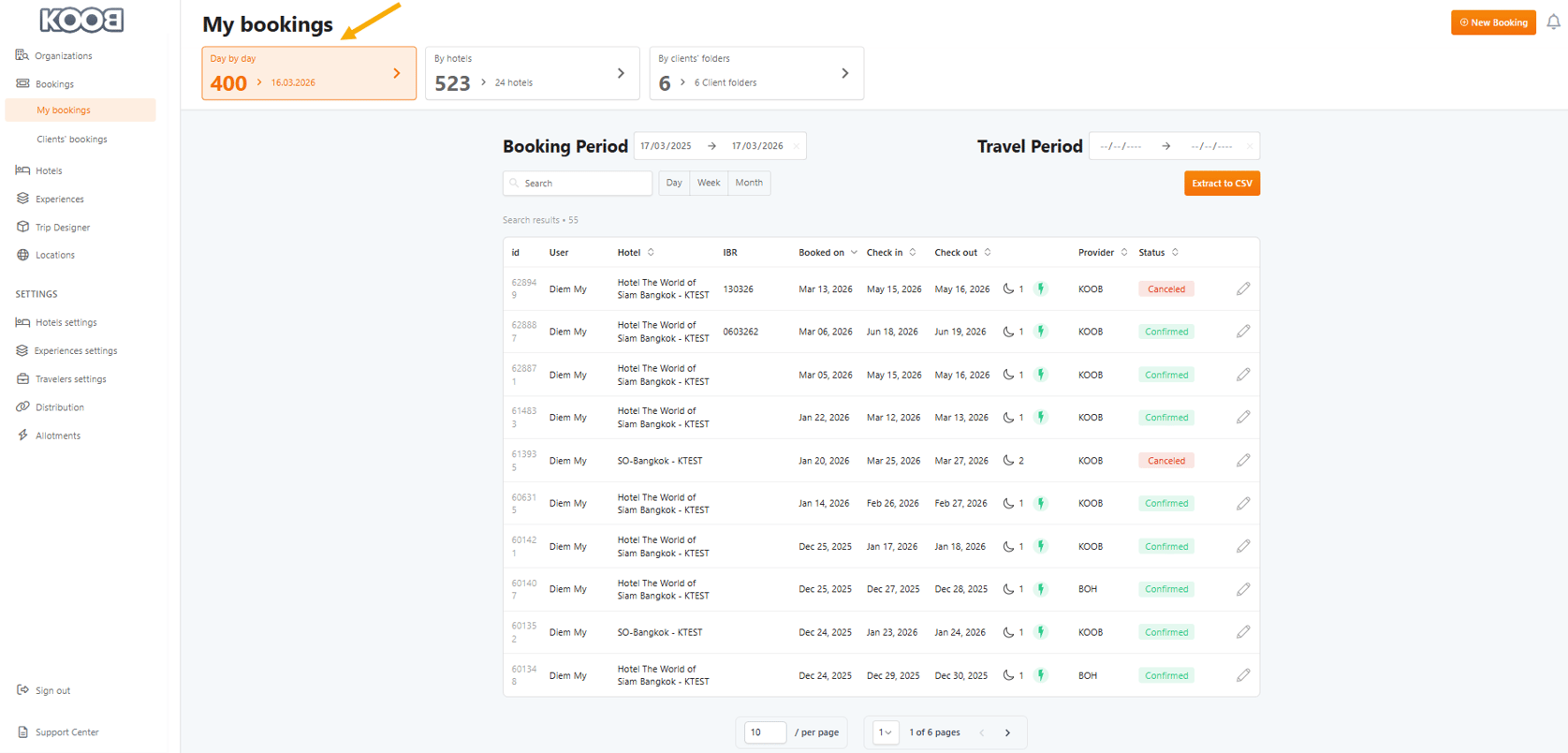
Task: Click the Canceled status of booking 628949
Action: (x=1166, y=289)
